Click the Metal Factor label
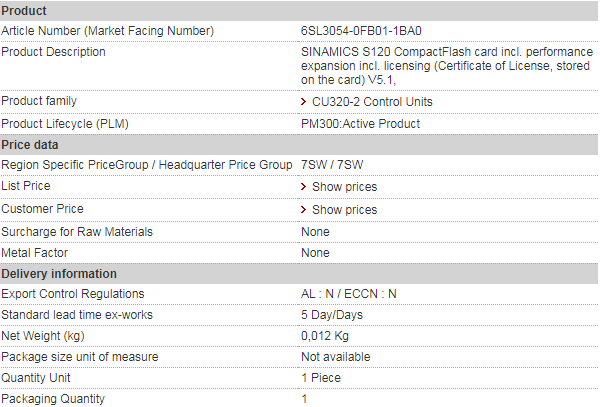This screenshot has height=407, width=600. [x=34, y=253]
